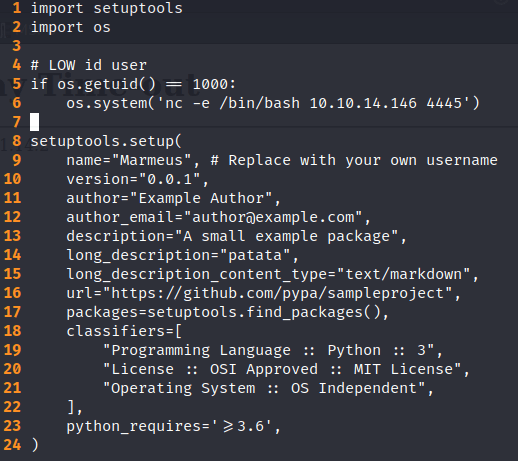Click the packages=setuptools.find_packages() line
Screen dimensions: 518x461
point(227,312)
